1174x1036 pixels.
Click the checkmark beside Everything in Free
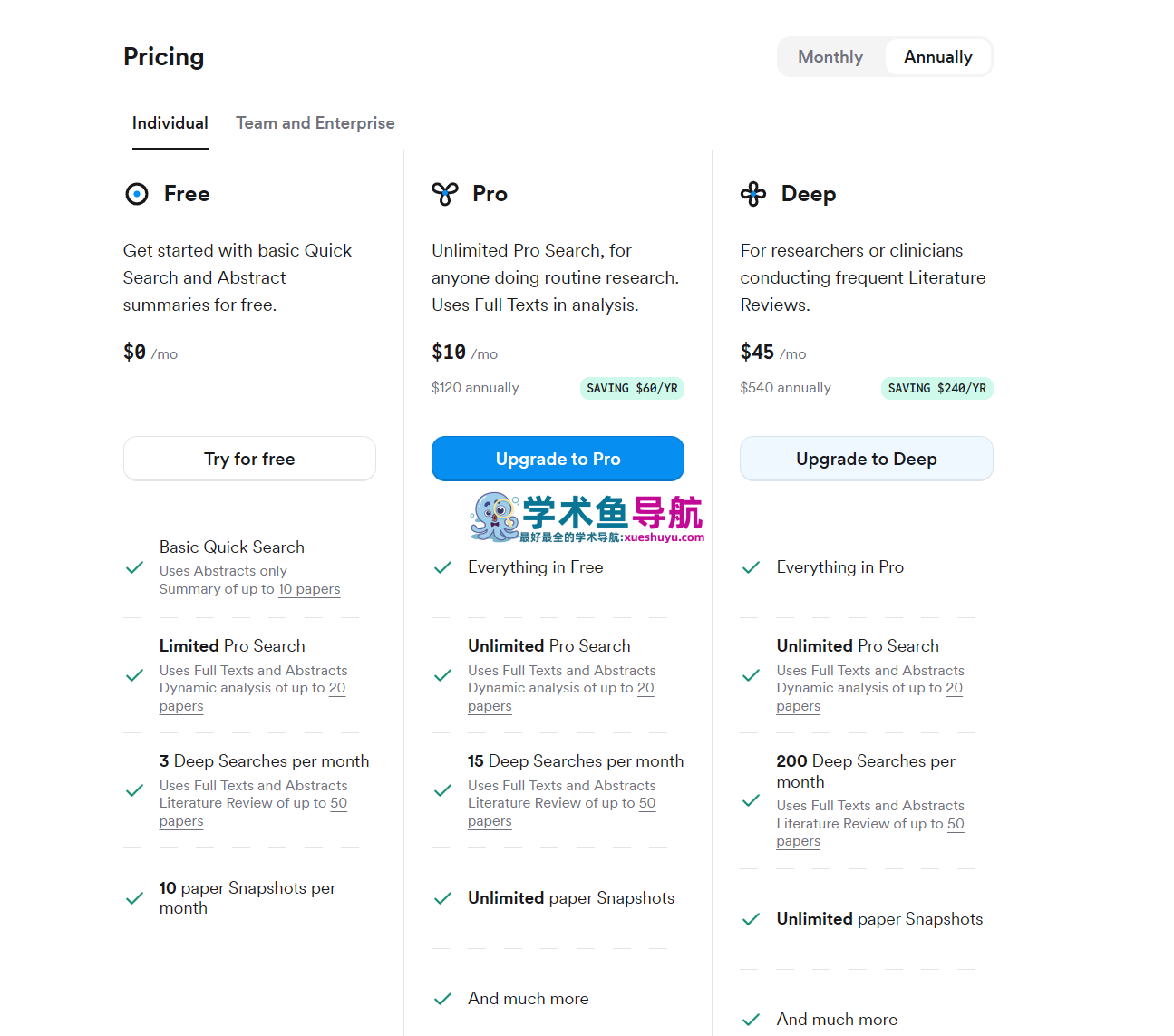click(443, 568)
